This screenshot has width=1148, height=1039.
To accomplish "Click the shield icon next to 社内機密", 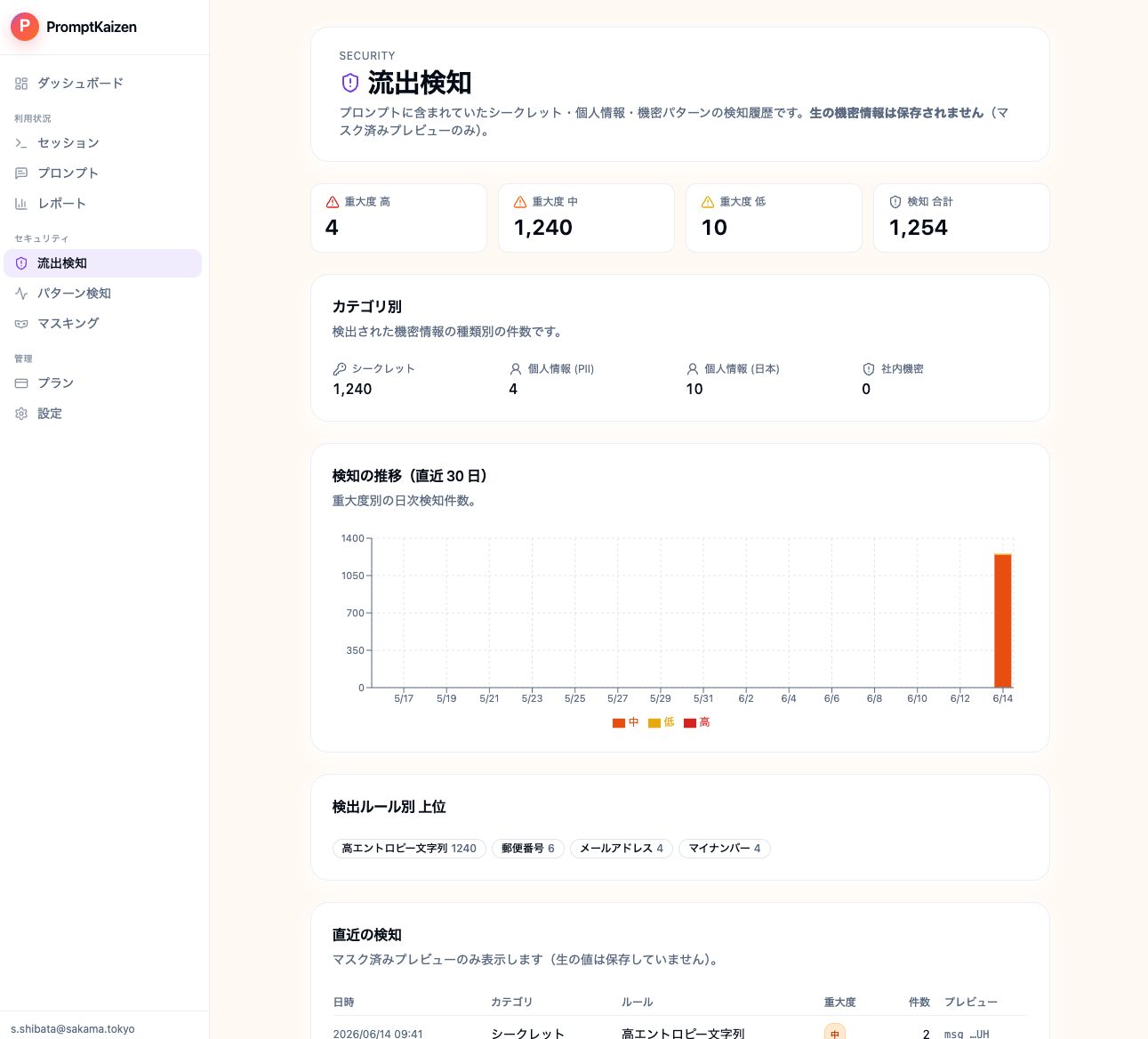I will [869, 368].
